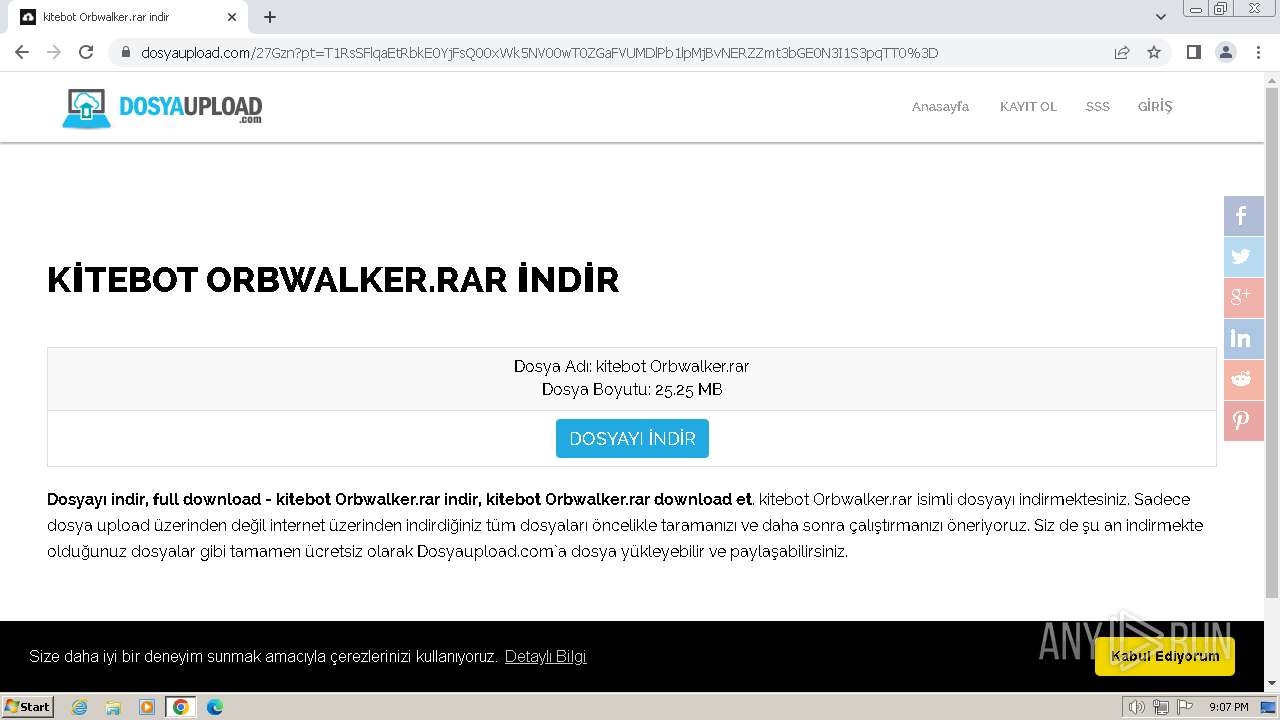
Task: Open the Action Center flag icon
Action: pyautogui.click(x=1185, y=707)
